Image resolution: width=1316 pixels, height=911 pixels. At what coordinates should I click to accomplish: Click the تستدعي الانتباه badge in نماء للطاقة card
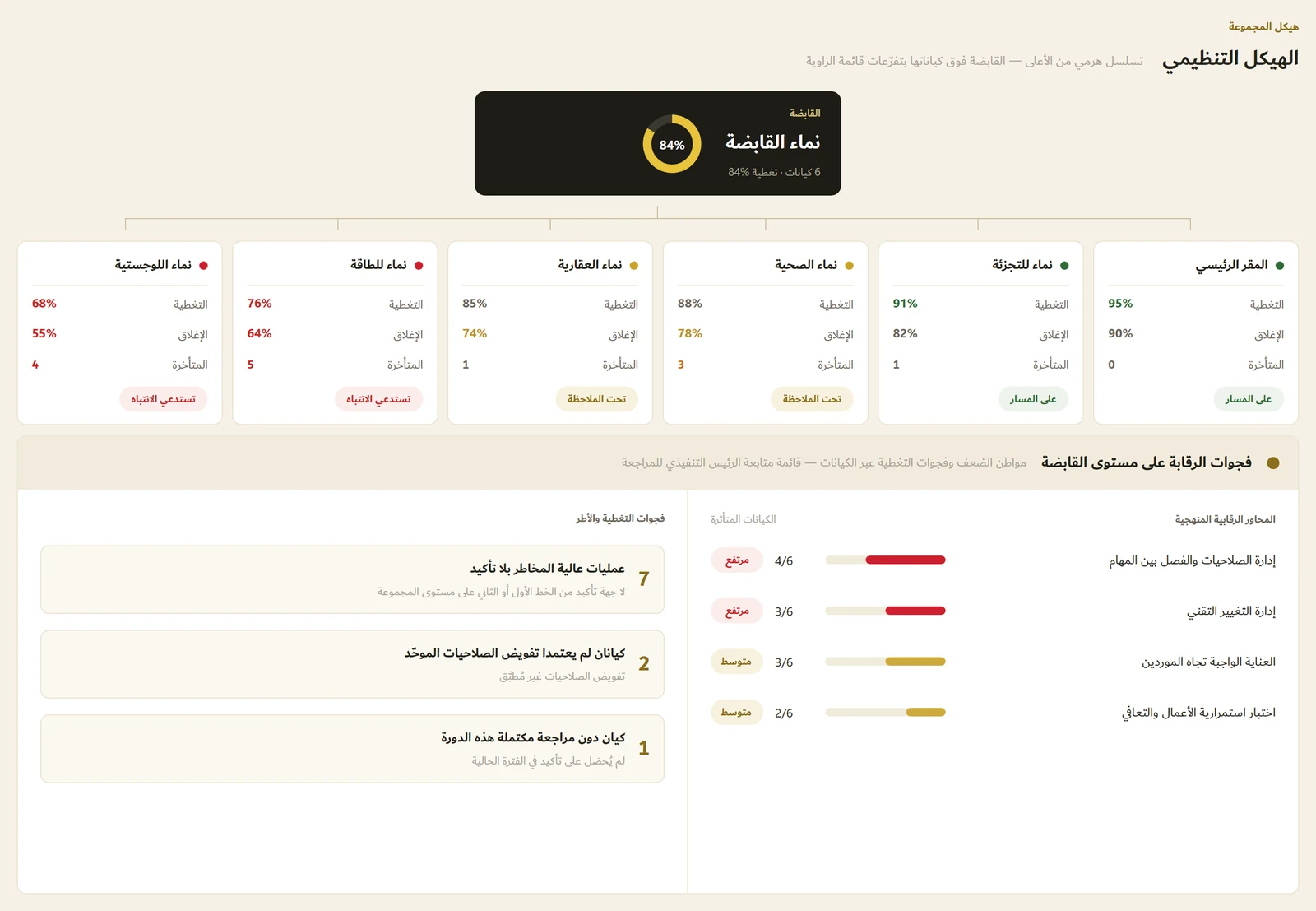[x=378, y=399]
